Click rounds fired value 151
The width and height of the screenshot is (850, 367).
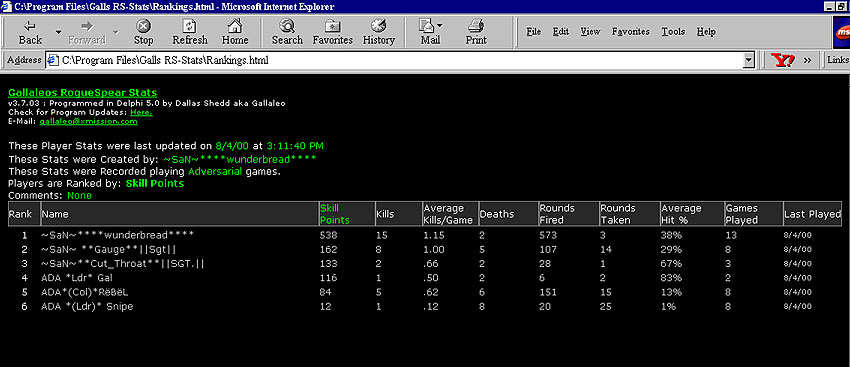(x=549, y=292)
